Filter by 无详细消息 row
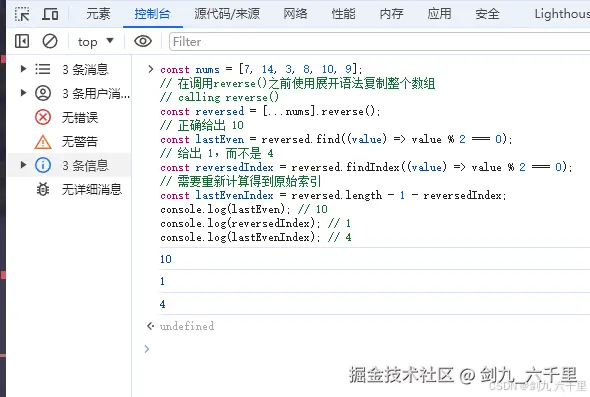Viewport: 590px width, 397px height. [69, 189]
